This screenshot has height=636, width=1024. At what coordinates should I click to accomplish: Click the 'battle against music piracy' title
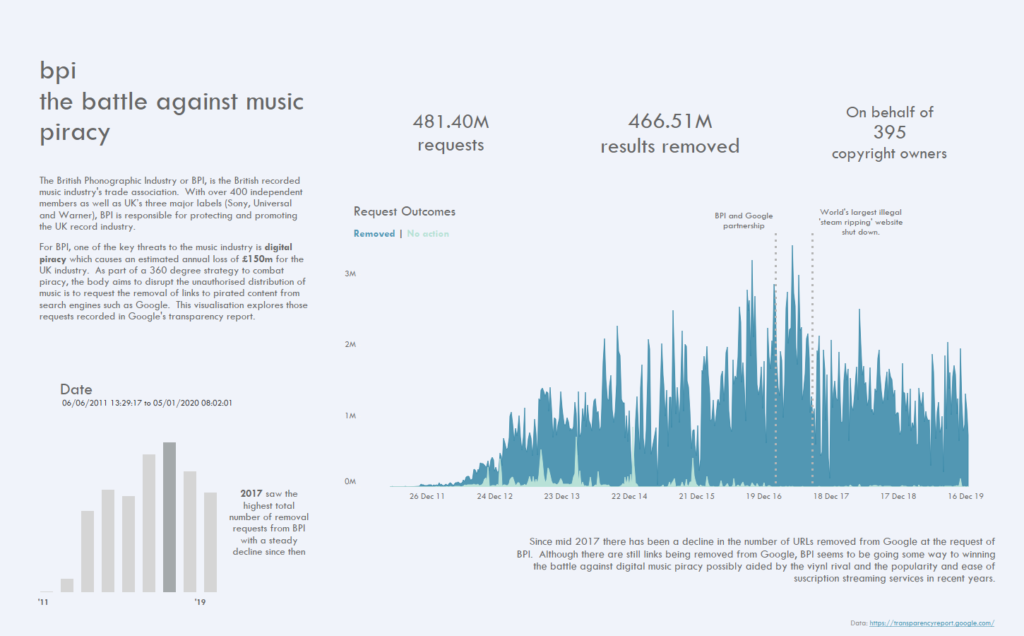[x=172, y=116]
